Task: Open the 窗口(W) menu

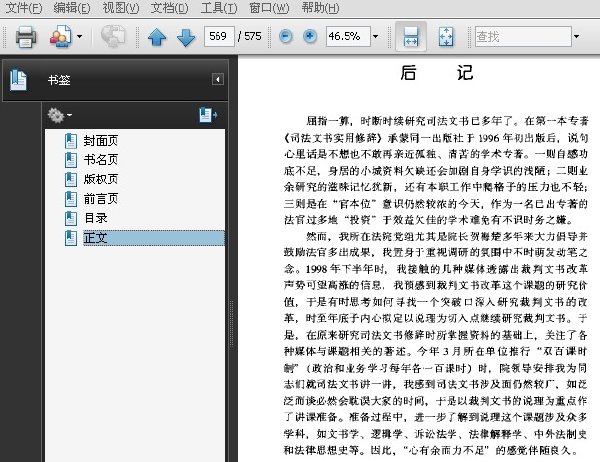Action: pyautogui.click(x=269, y=8)
